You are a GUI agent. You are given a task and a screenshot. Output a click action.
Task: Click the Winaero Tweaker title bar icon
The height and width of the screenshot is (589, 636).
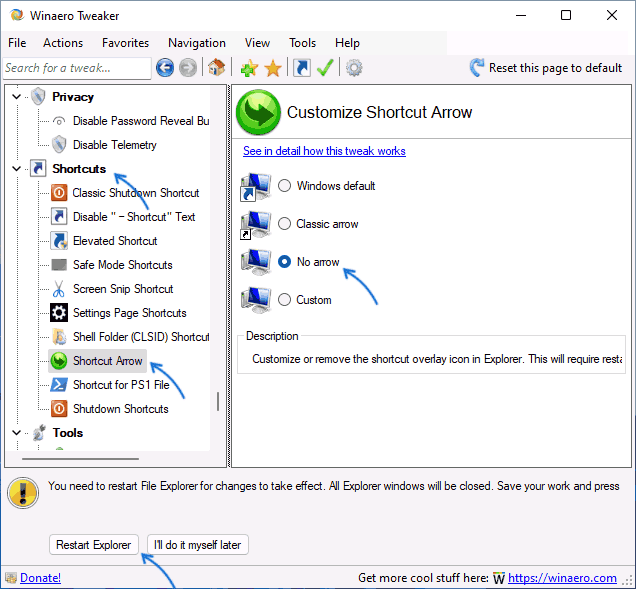[x=17, y=15]
